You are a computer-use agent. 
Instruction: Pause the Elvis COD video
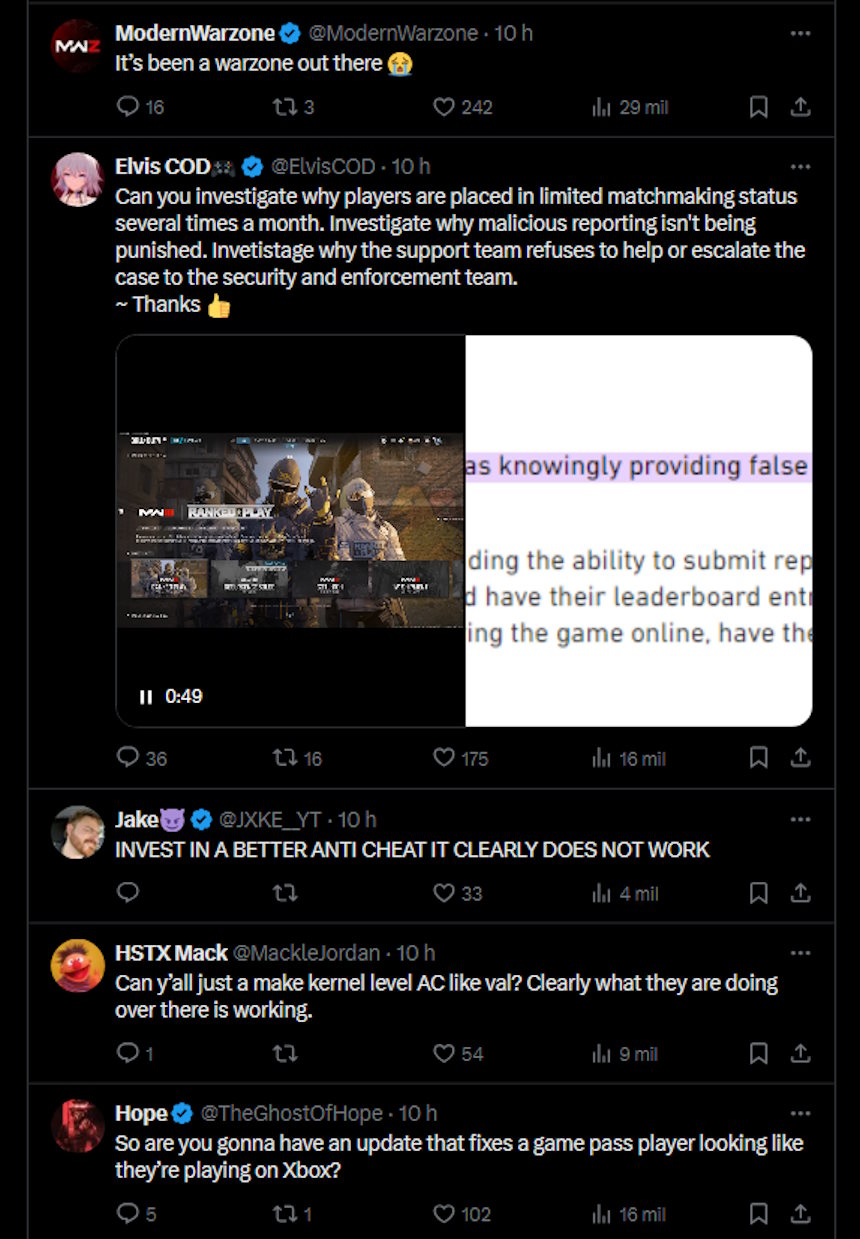coord(146,697)
